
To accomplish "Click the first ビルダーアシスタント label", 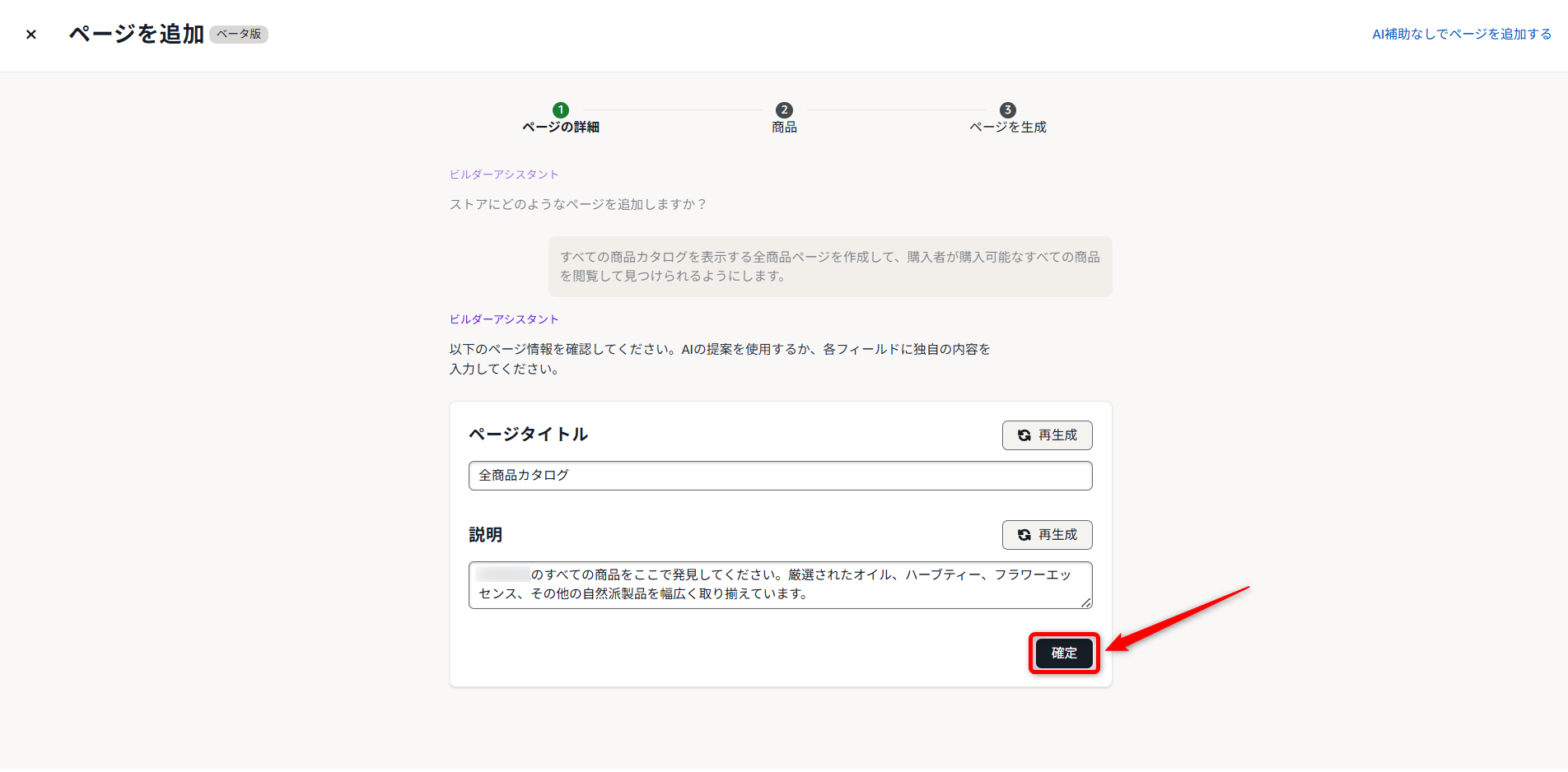I will [x=504, y=174].
